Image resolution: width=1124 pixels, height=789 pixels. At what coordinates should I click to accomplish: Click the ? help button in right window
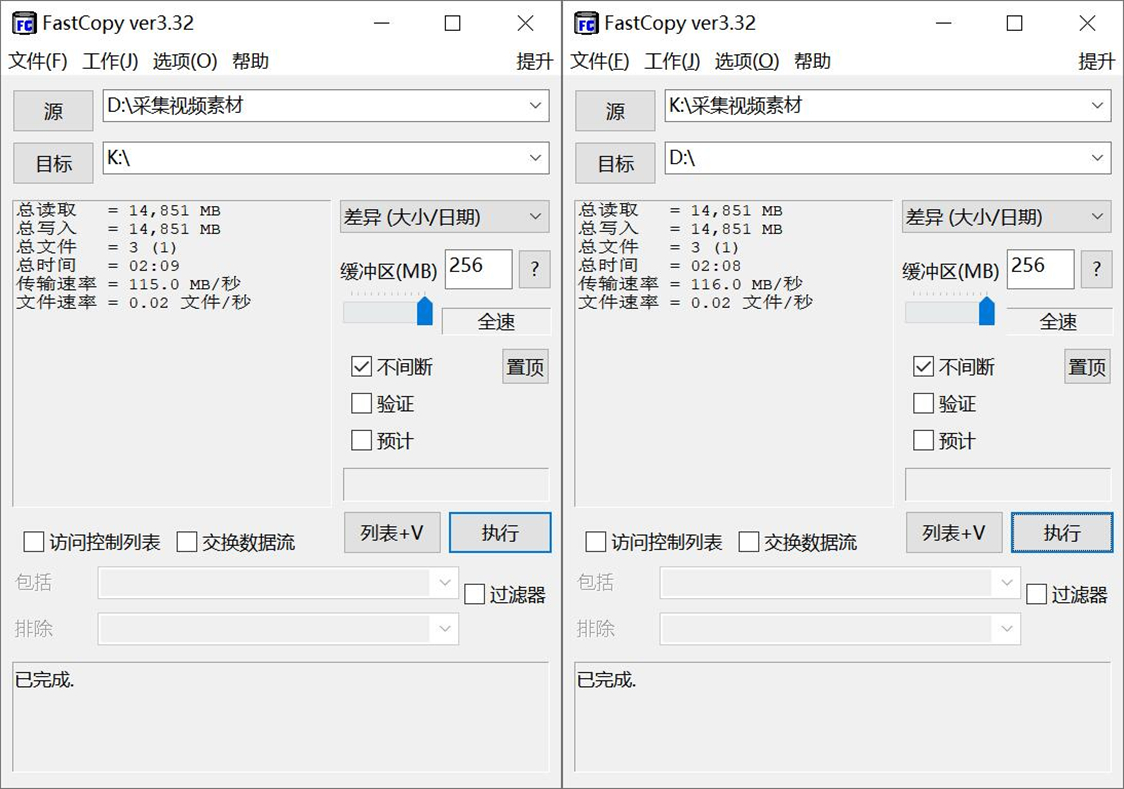pyautogui.click(x=1096, y=269)
